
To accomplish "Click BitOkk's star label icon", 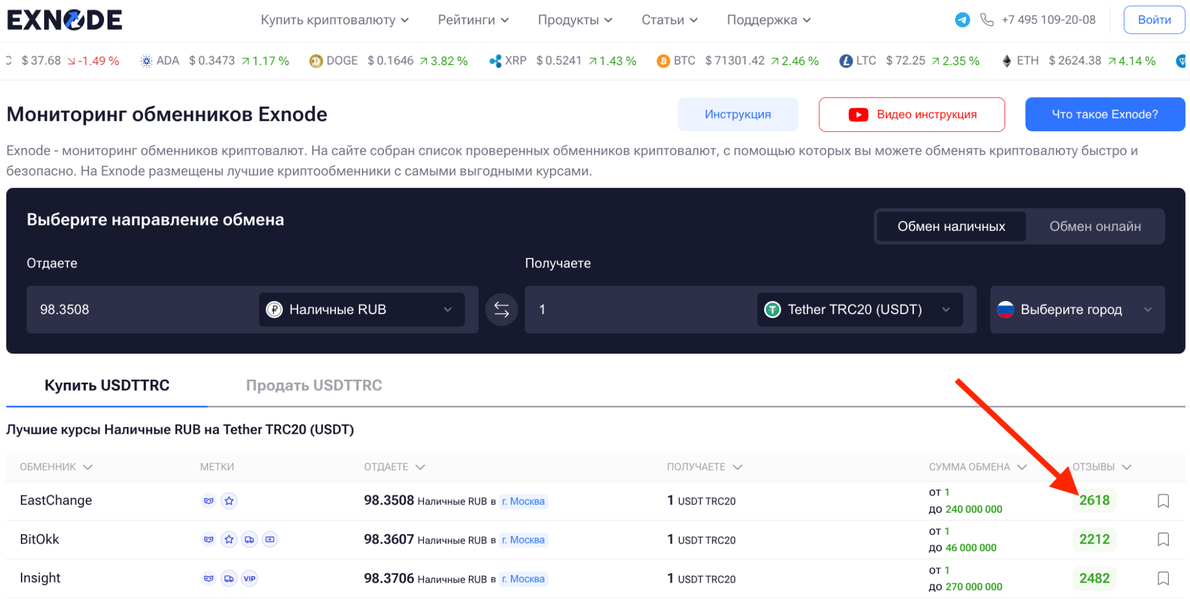I will point(229,539).
